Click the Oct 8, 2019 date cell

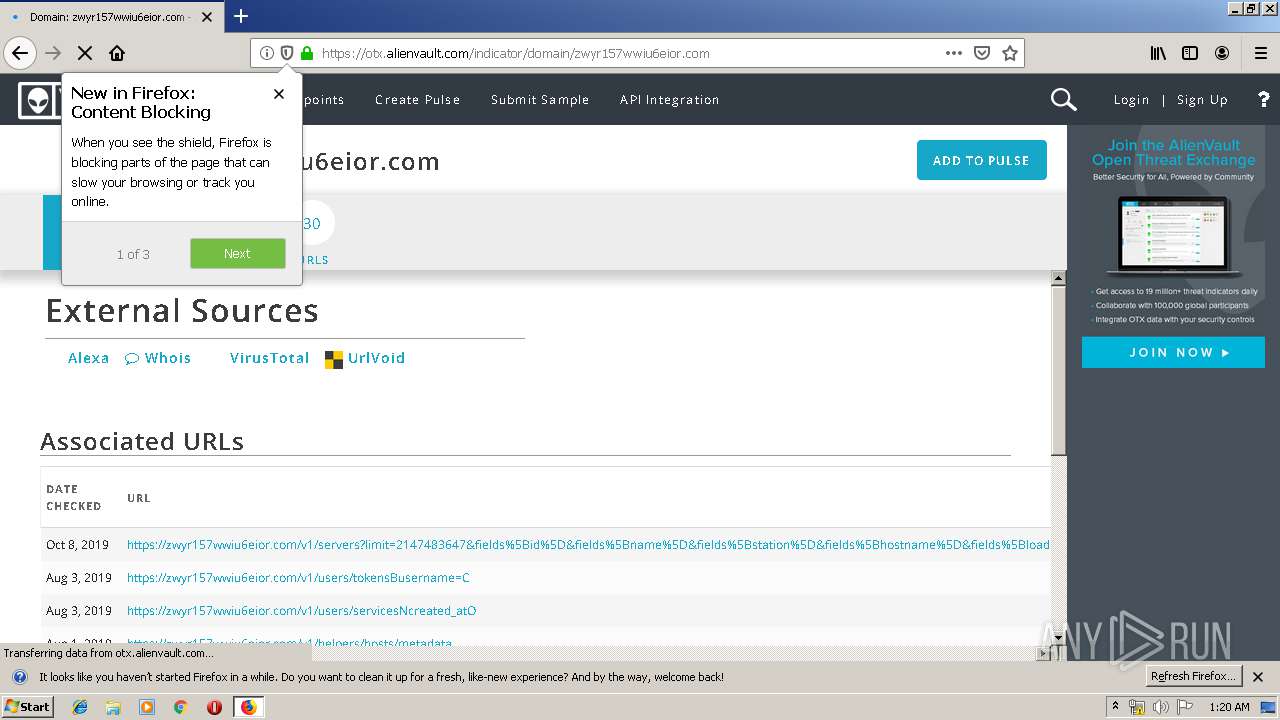click(78, 545)
